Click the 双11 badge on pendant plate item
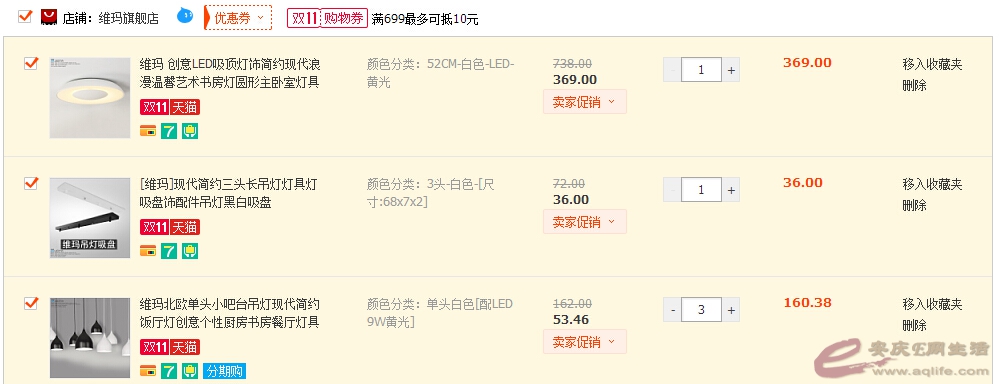 [155, 227]
